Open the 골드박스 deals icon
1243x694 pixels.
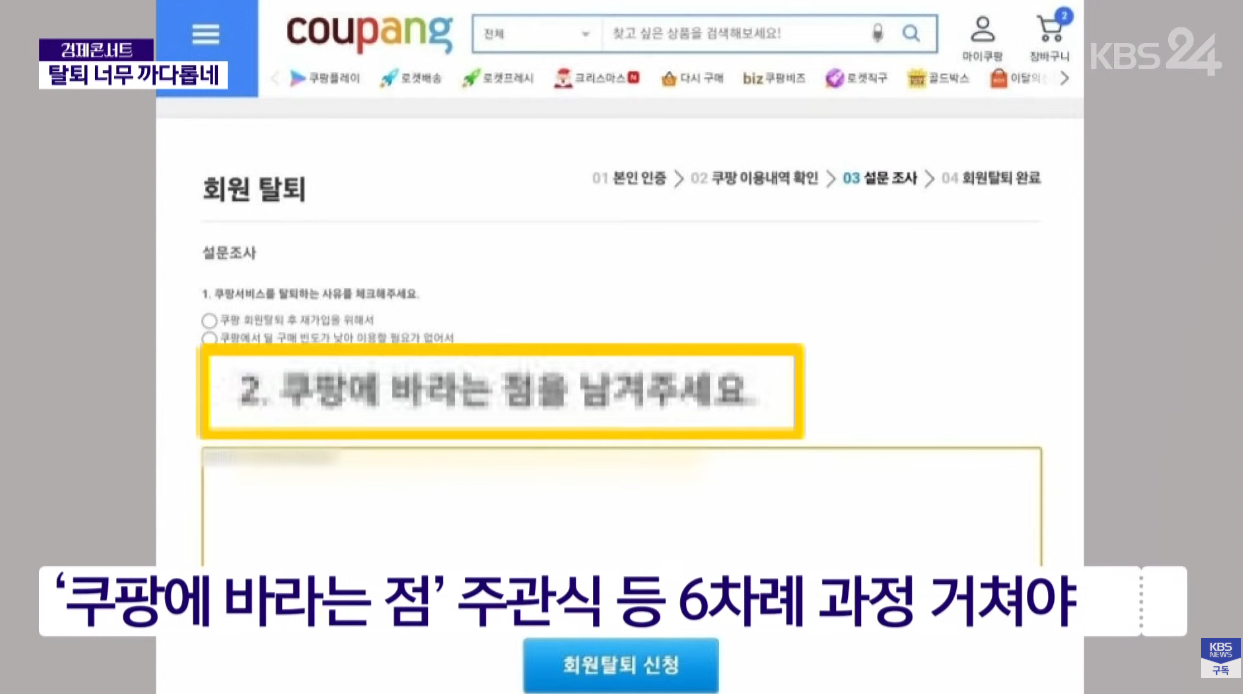click(x=938, y=78)
